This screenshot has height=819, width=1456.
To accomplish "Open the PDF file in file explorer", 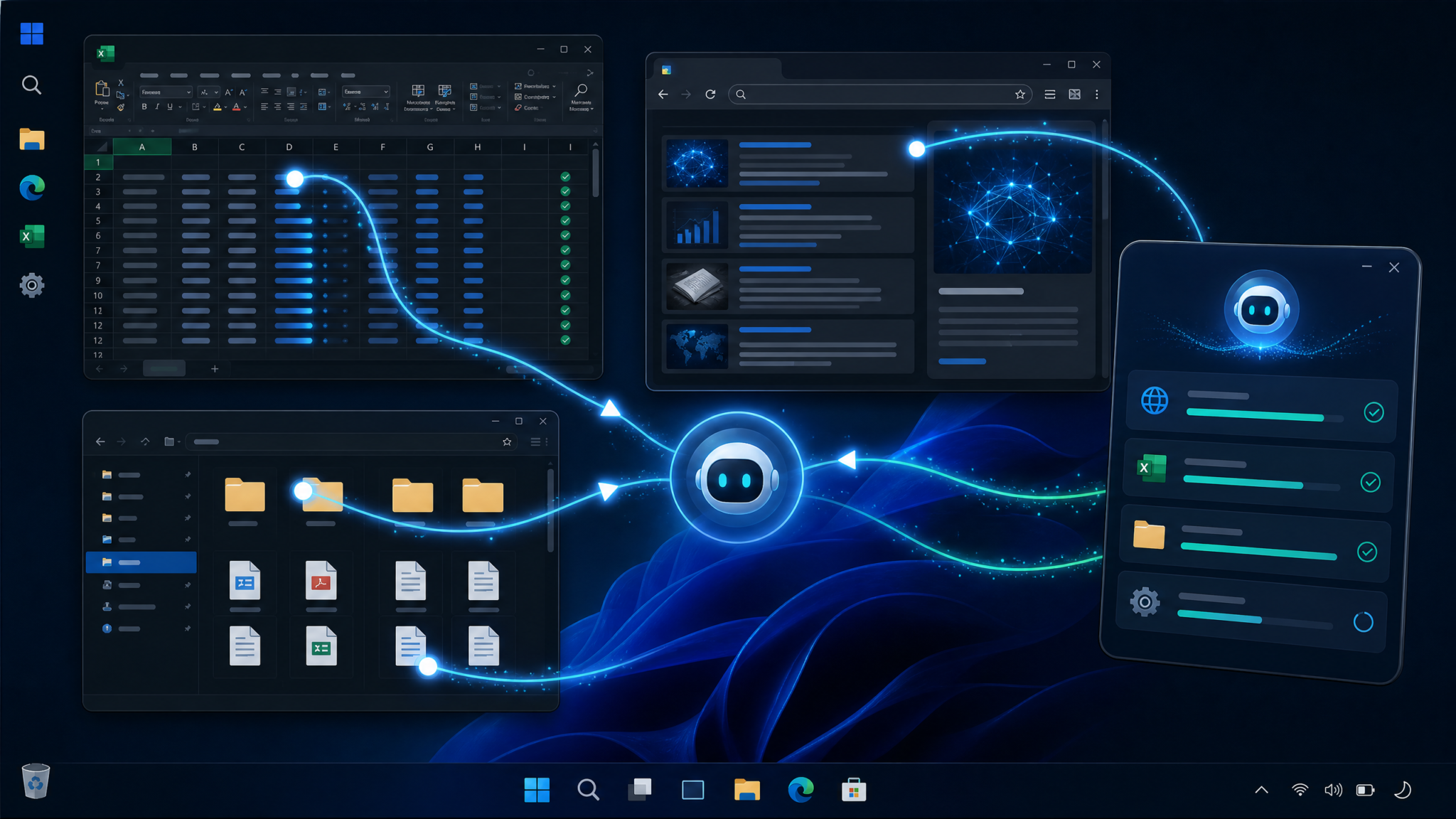I will 321,580.
